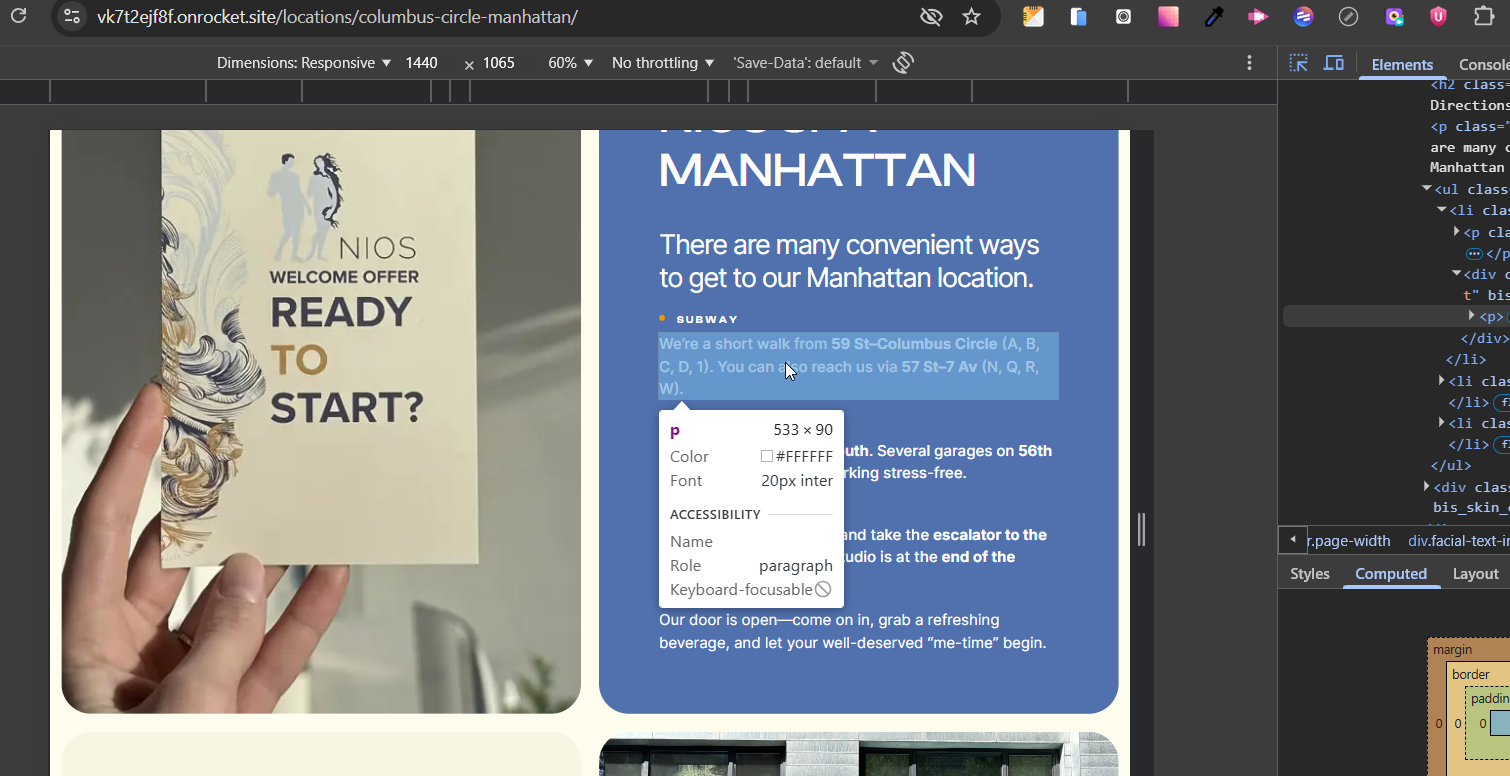
Task: Open the pink video camera extension
Action: click(x=1258, y=16)
